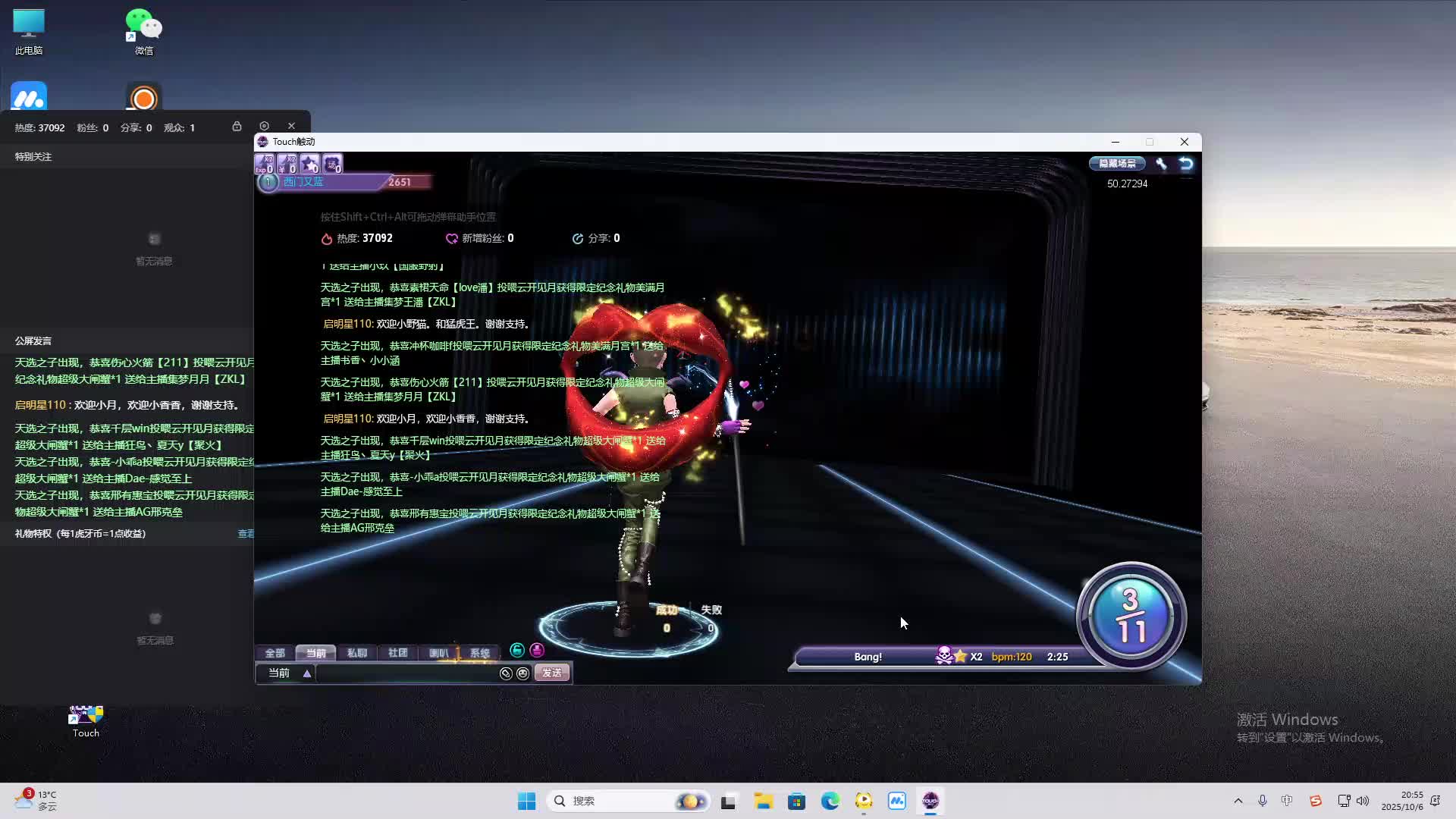
Task: Expand the system tray hidden icons chevron
Action: pos(1238,801)
